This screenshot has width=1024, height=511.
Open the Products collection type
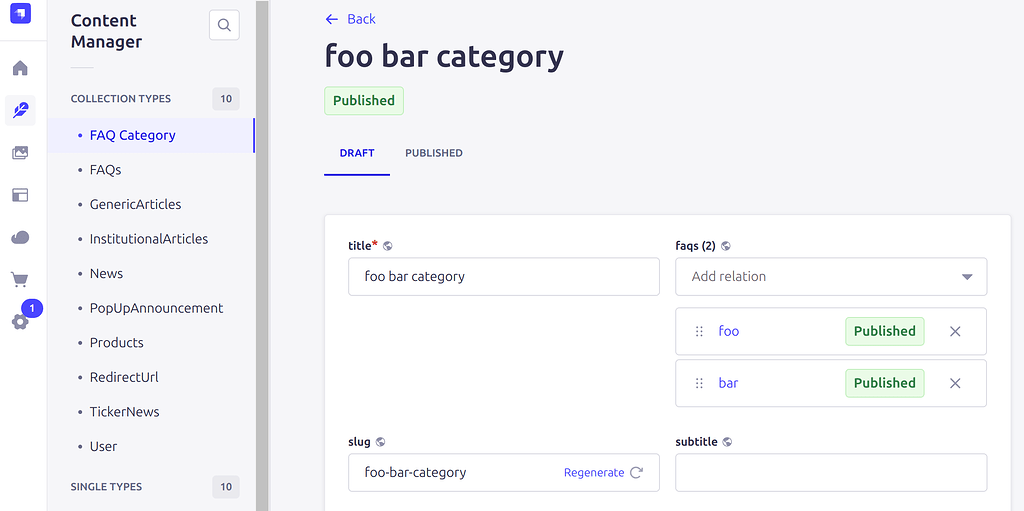pos(117,342)
